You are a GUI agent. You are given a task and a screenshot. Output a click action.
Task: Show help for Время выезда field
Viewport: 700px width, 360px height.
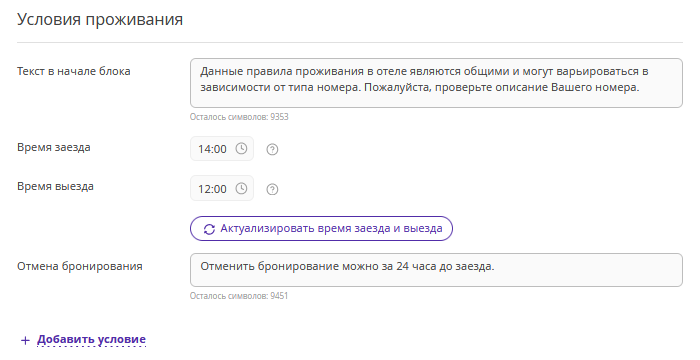272,189
